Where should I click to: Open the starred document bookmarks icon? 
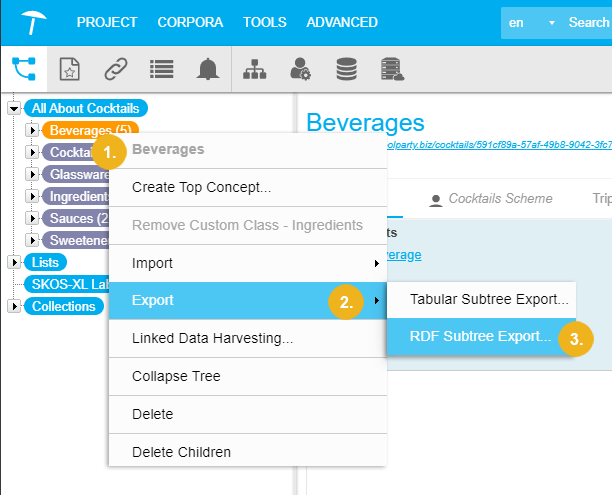[69, 68]
